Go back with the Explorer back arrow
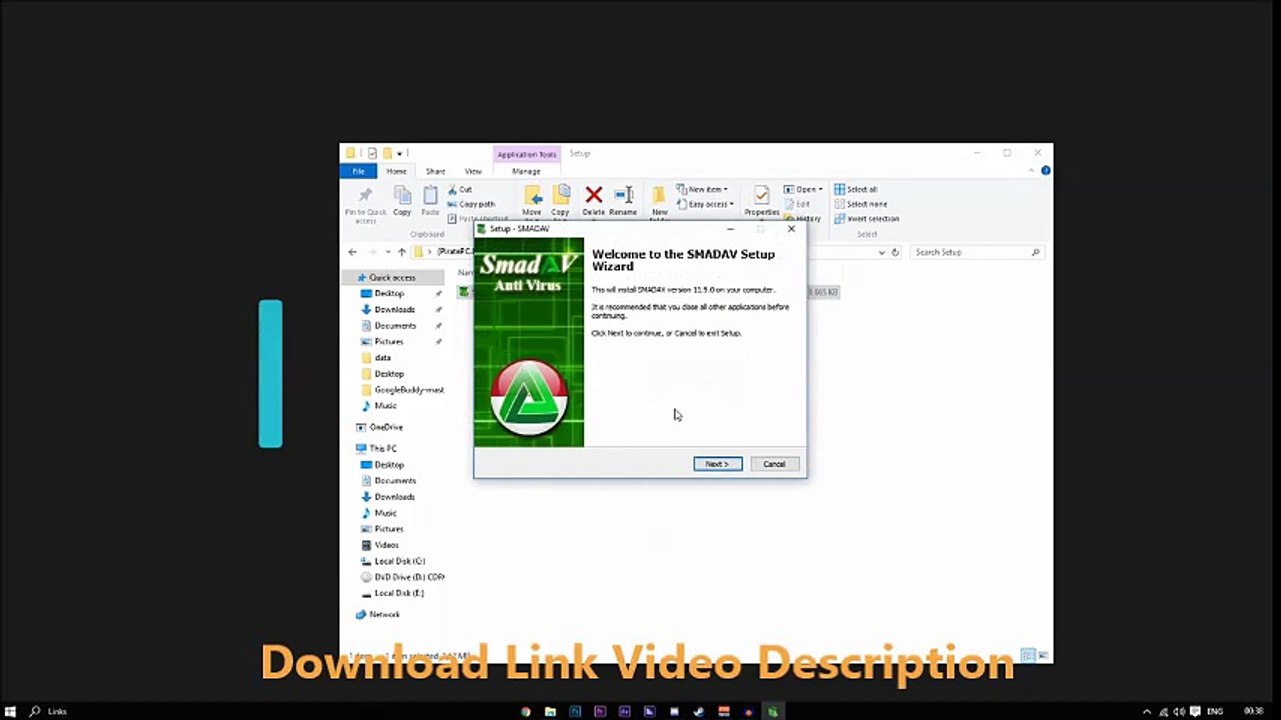 [x=352, y=252]
